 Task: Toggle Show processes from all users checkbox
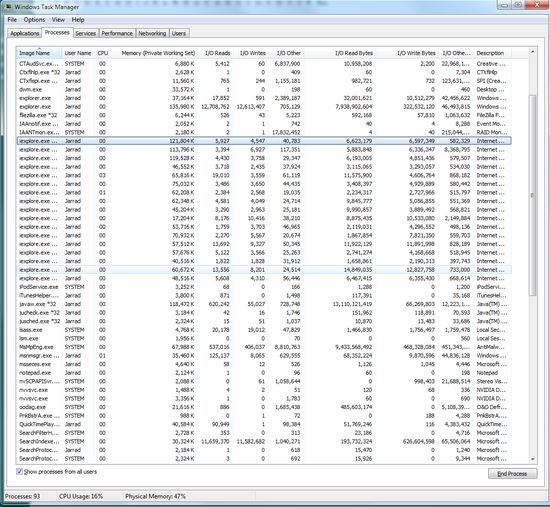pos(20,472)
